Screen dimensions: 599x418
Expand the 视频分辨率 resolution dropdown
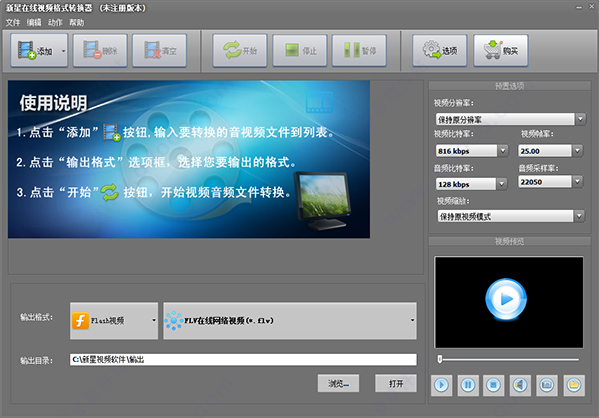pos(580,119)
